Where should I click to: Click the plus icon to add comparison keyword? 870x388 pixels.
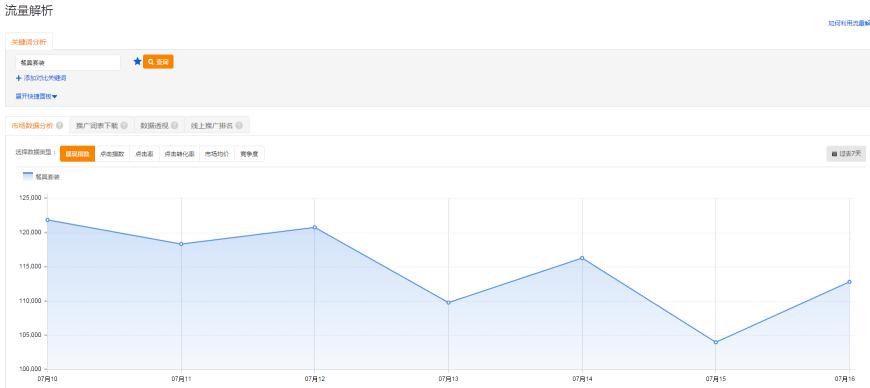tap(19, 78)
